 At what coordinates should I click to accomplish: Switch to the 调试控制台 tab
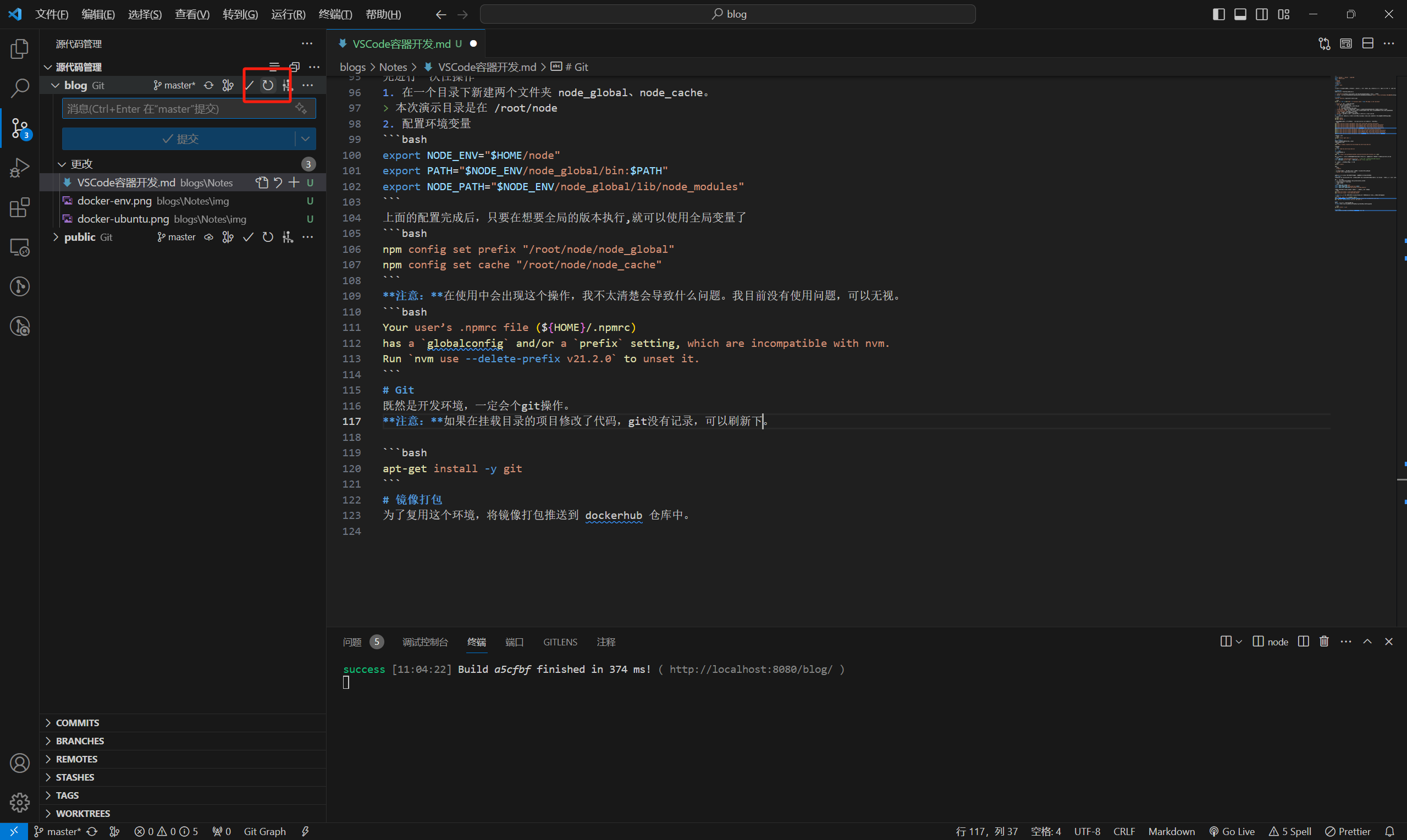[x=425, y=642]
